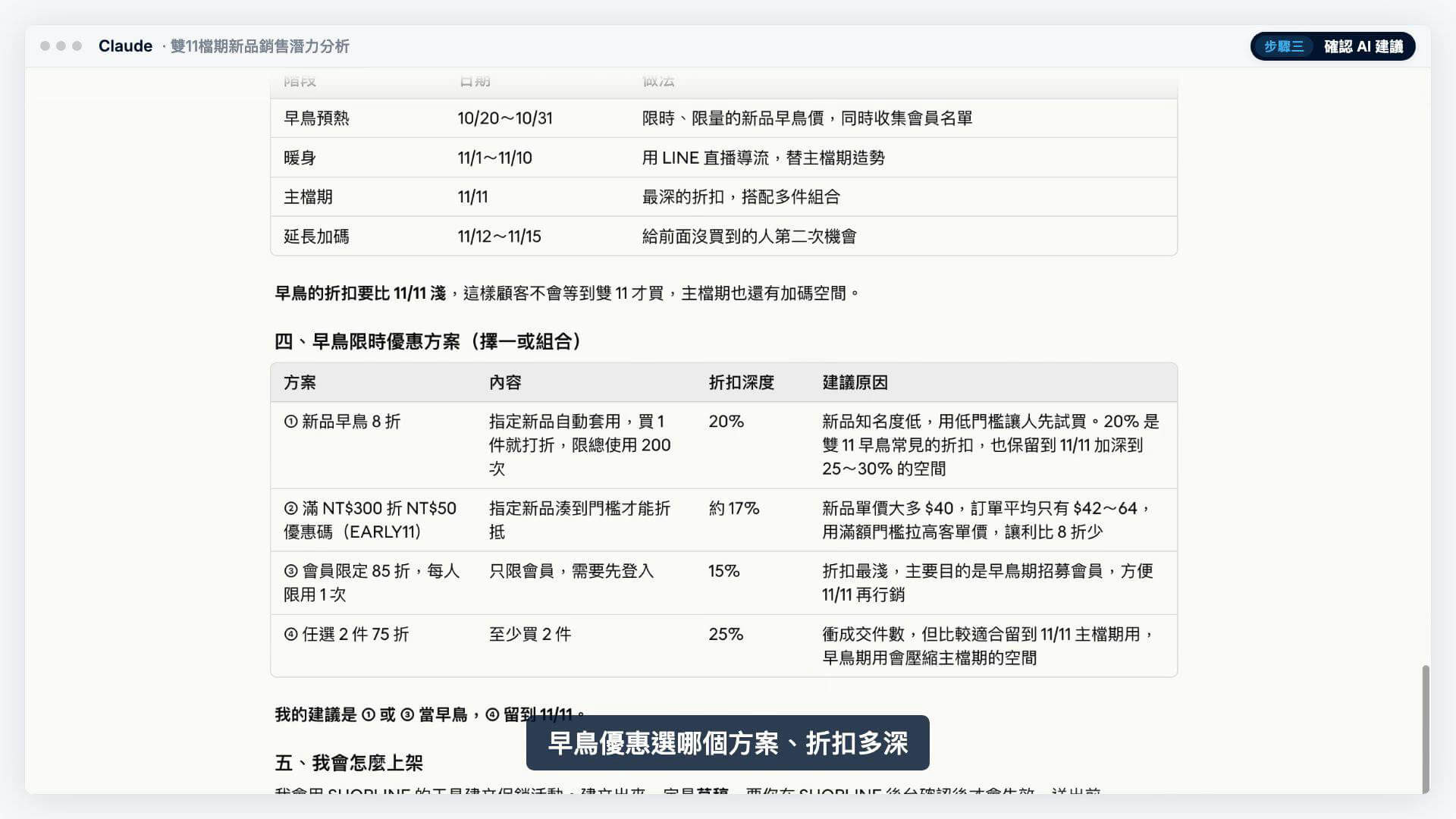Click 最深的折扣,搭配多件組合 cell

coord(741,197)
